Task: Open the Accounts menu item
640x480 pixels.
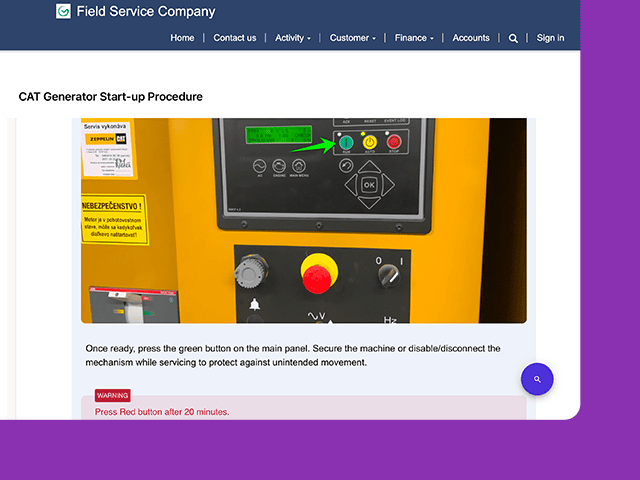Action: 471,38
